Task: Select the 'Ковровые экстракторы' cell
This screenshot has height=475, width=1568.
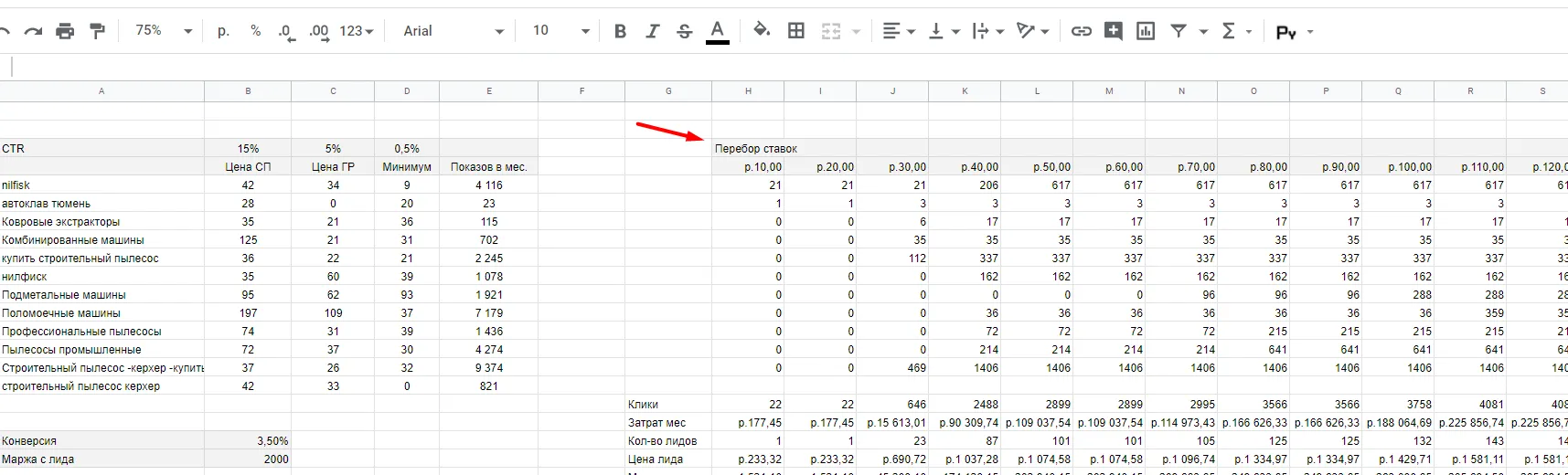Action: pyautogui.click(x=101, y=221)
